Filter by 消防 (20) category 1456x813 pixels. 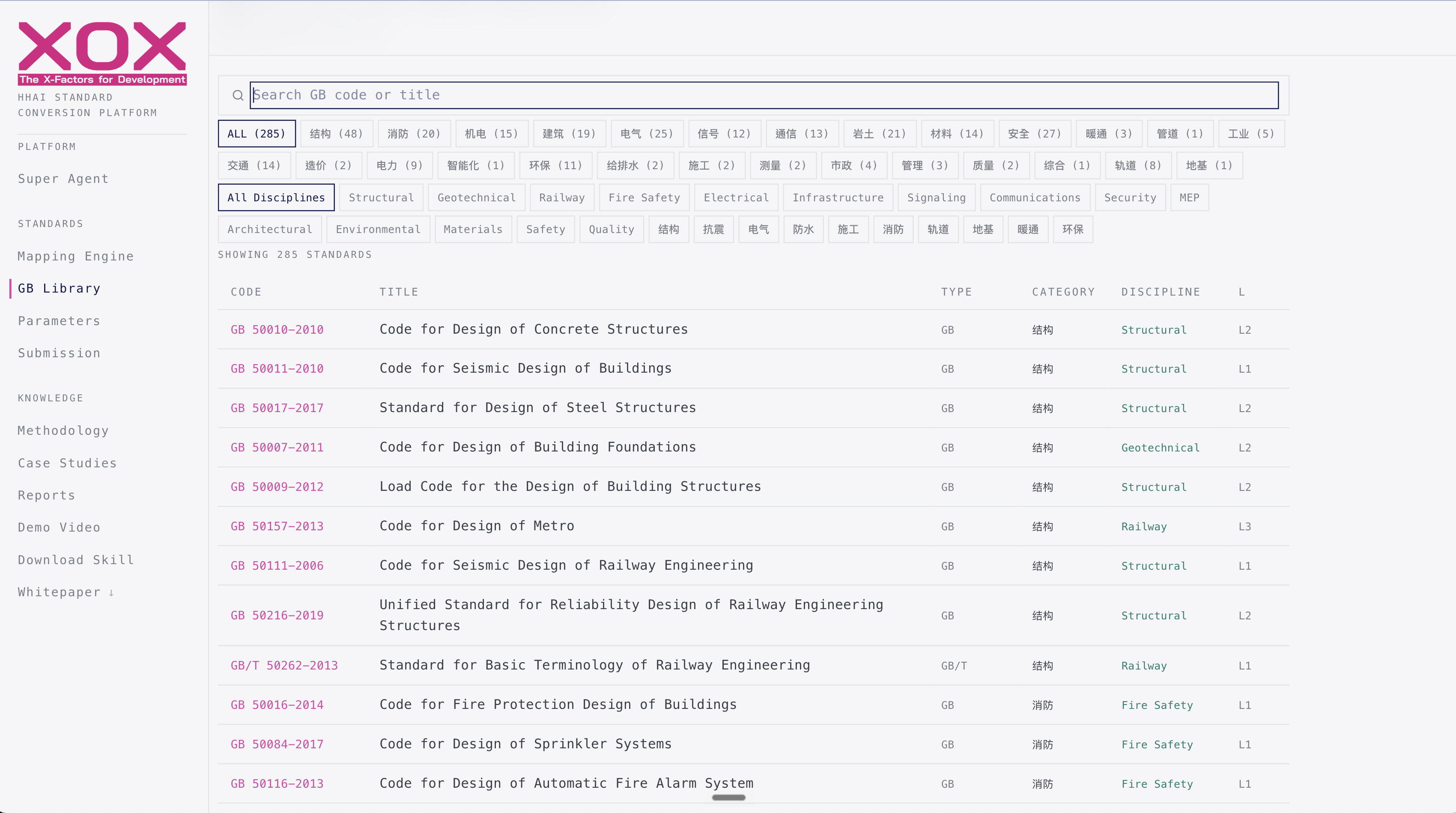[414, 134]
